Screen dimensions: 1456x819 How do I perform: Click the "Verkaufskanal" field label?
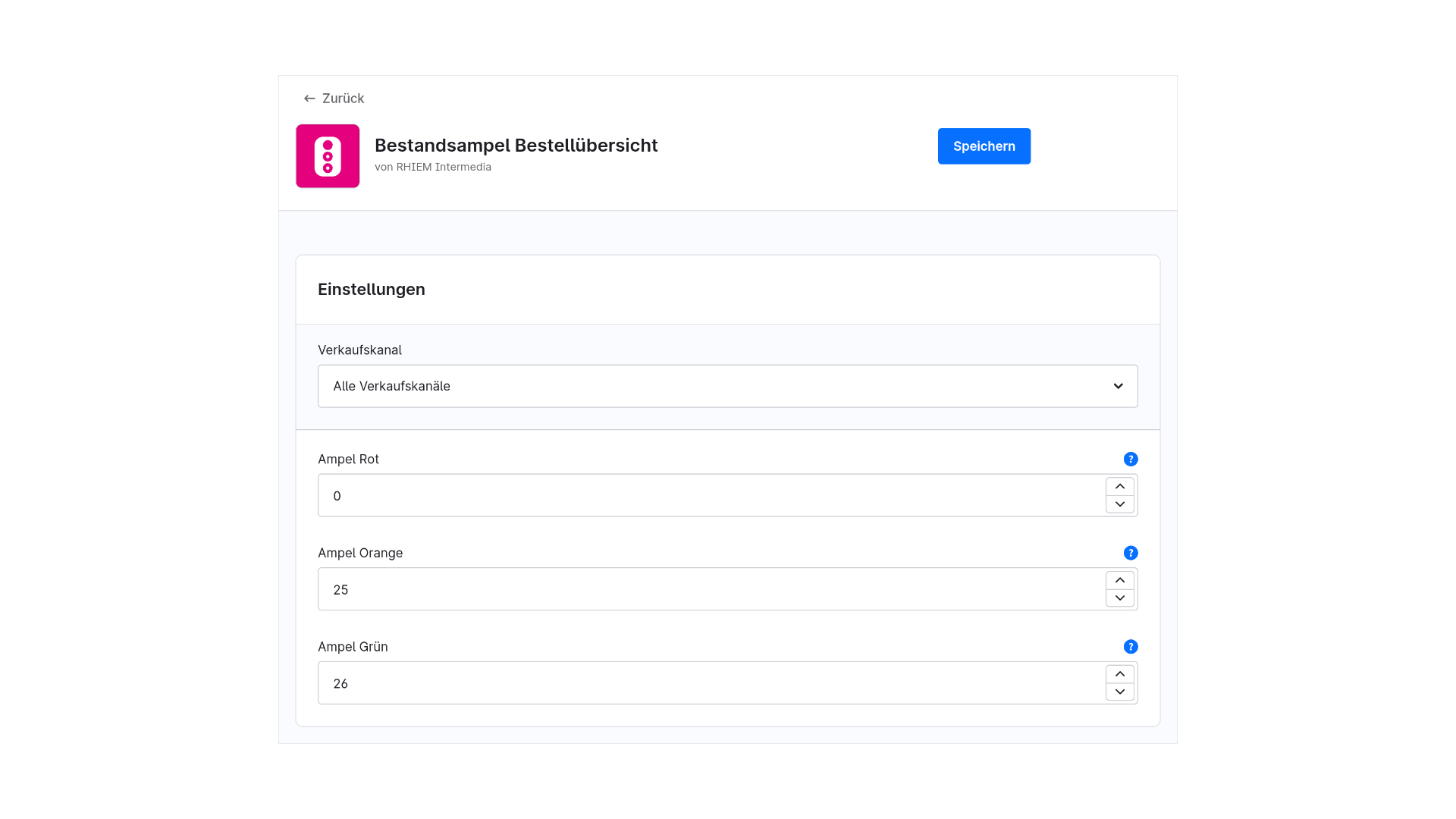[x=359, y=350]
